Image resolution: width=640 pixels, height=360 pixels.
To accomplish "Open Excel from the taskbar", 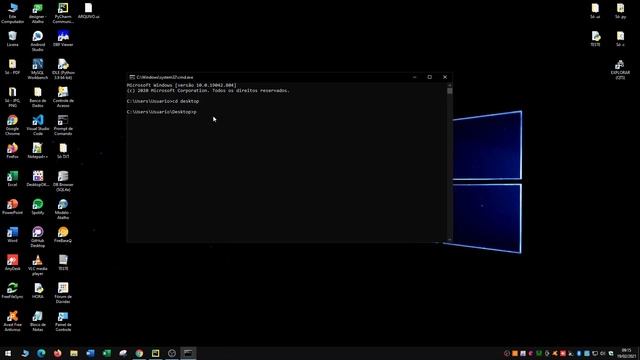I will [107, 353].
